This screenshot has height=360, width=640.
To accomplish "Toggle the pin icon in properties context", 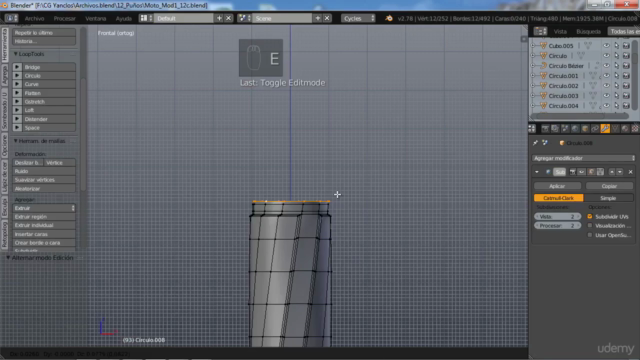I will pos(536,143).
